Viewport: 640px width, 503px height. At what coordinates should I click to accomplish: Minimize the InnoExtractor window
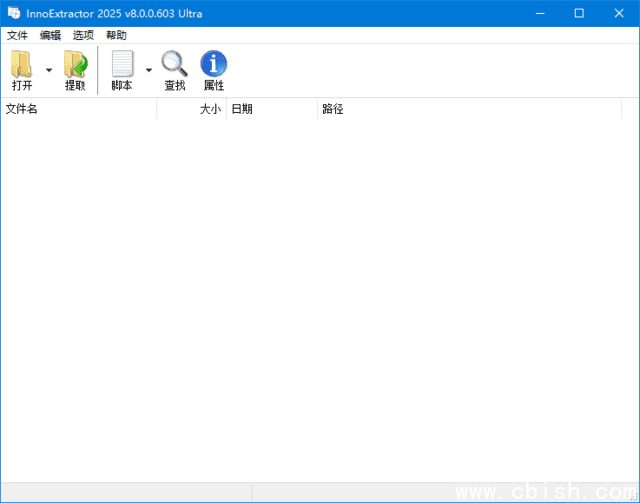[541, 13]
